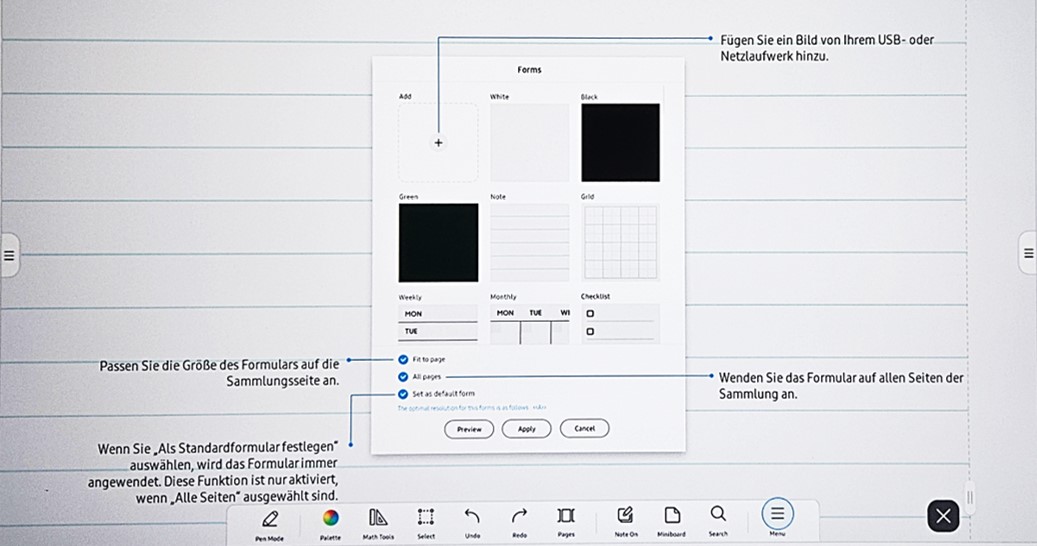Turn on Note On icon
The image size is (1037, 546).
click(x=626, y=516)
